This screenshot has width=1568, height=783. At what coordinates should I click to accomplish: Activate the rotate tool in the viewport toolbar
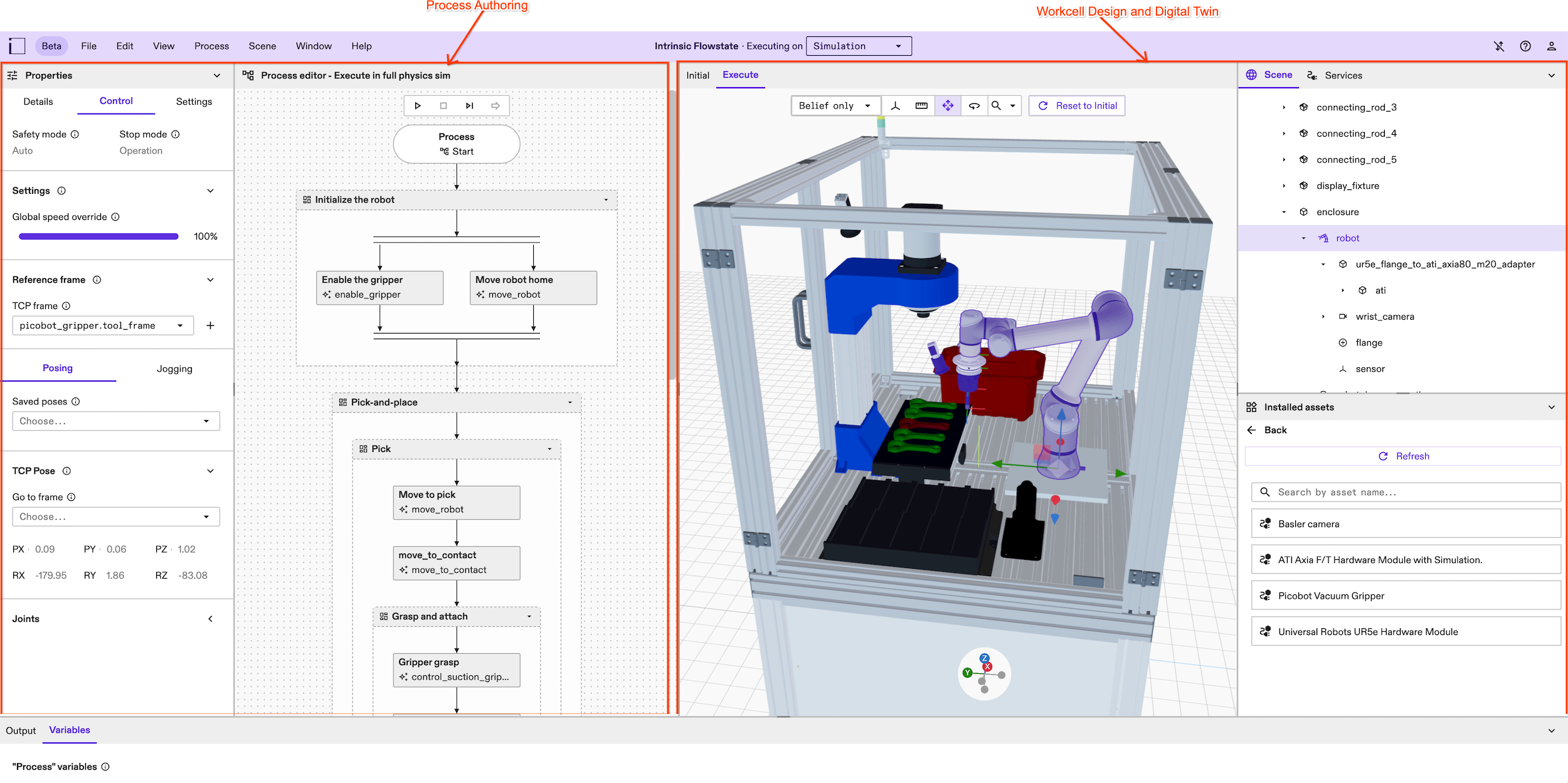(974, 105)
